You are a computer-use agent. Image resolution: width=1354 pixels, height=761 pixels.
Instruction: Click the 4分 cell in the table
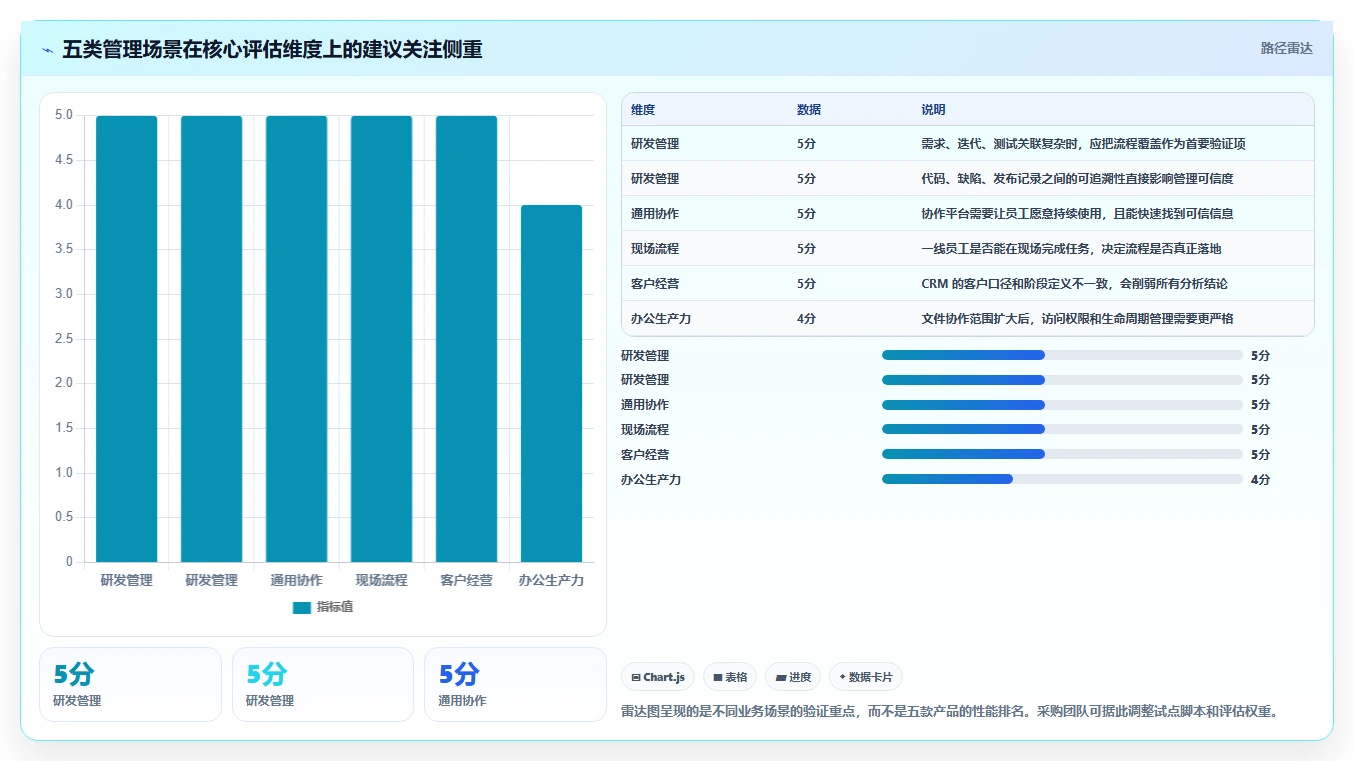806,319
